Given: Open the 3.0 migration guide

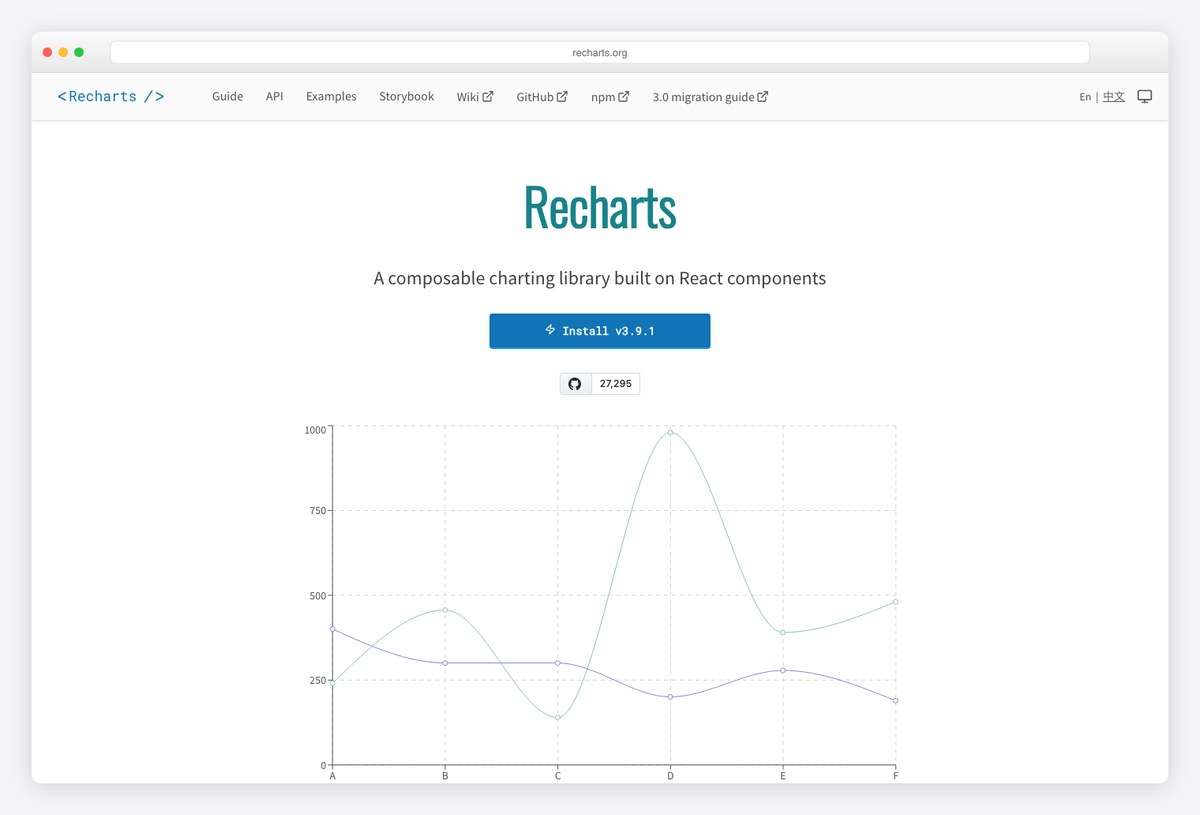Looking at the screenshot, I should (710, 97).
